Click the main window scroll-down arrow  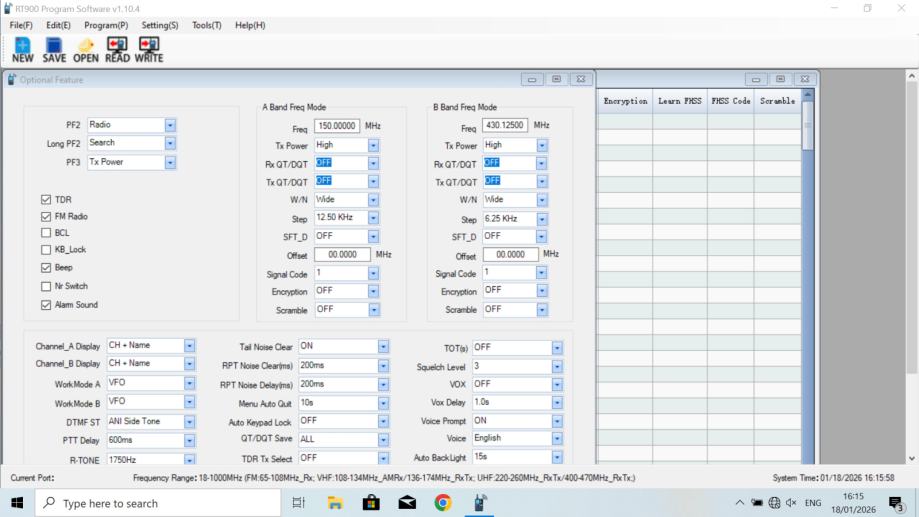click(912, 459)
